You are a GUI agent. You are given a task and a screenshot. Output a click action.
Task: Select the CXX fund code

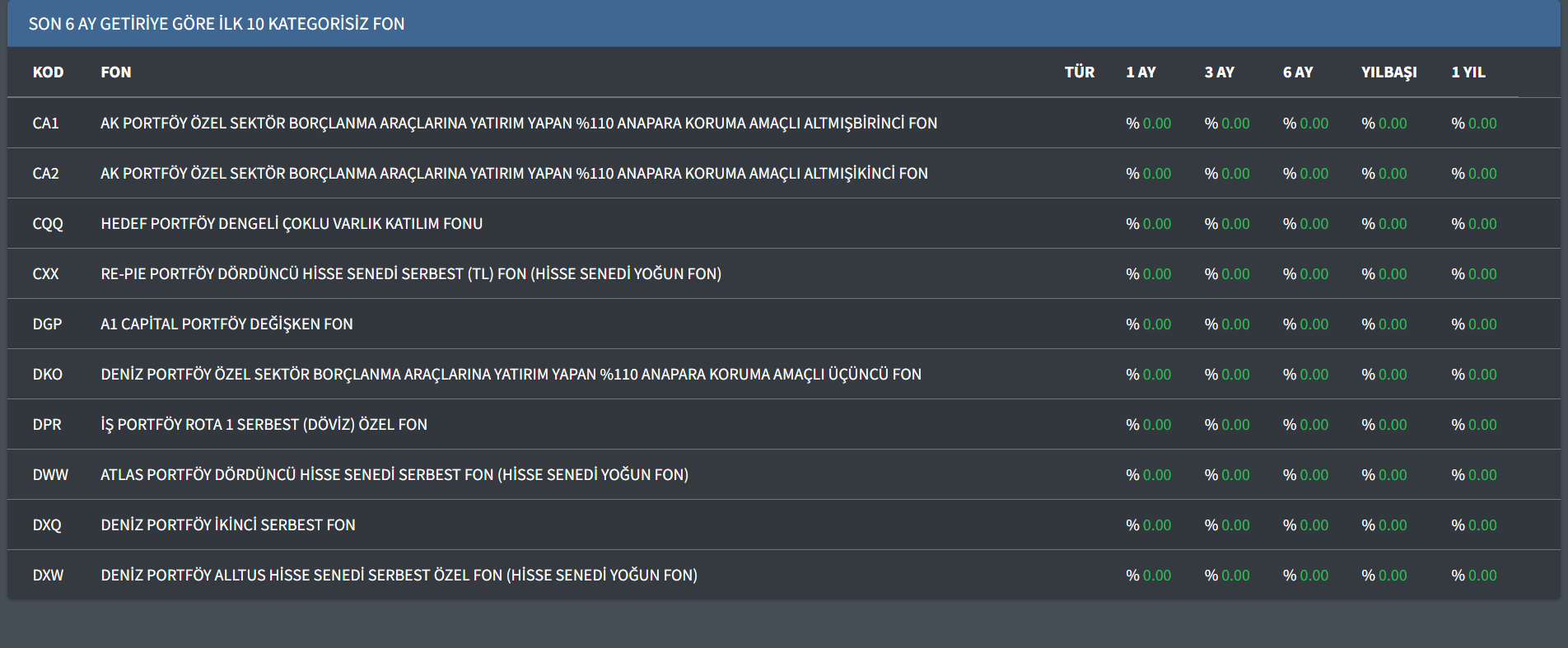tap(46, 274)
